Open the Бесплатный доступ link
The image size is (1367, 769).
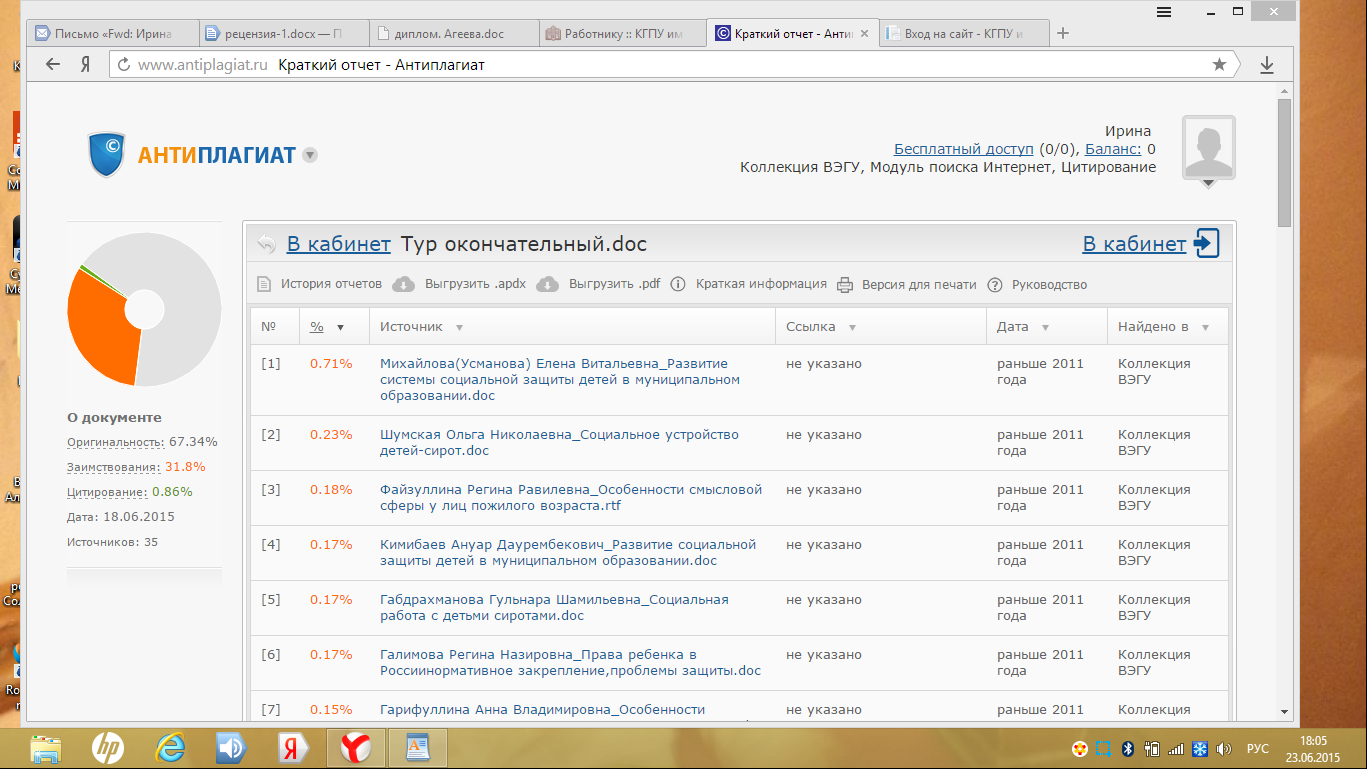(x=963, y=149)
